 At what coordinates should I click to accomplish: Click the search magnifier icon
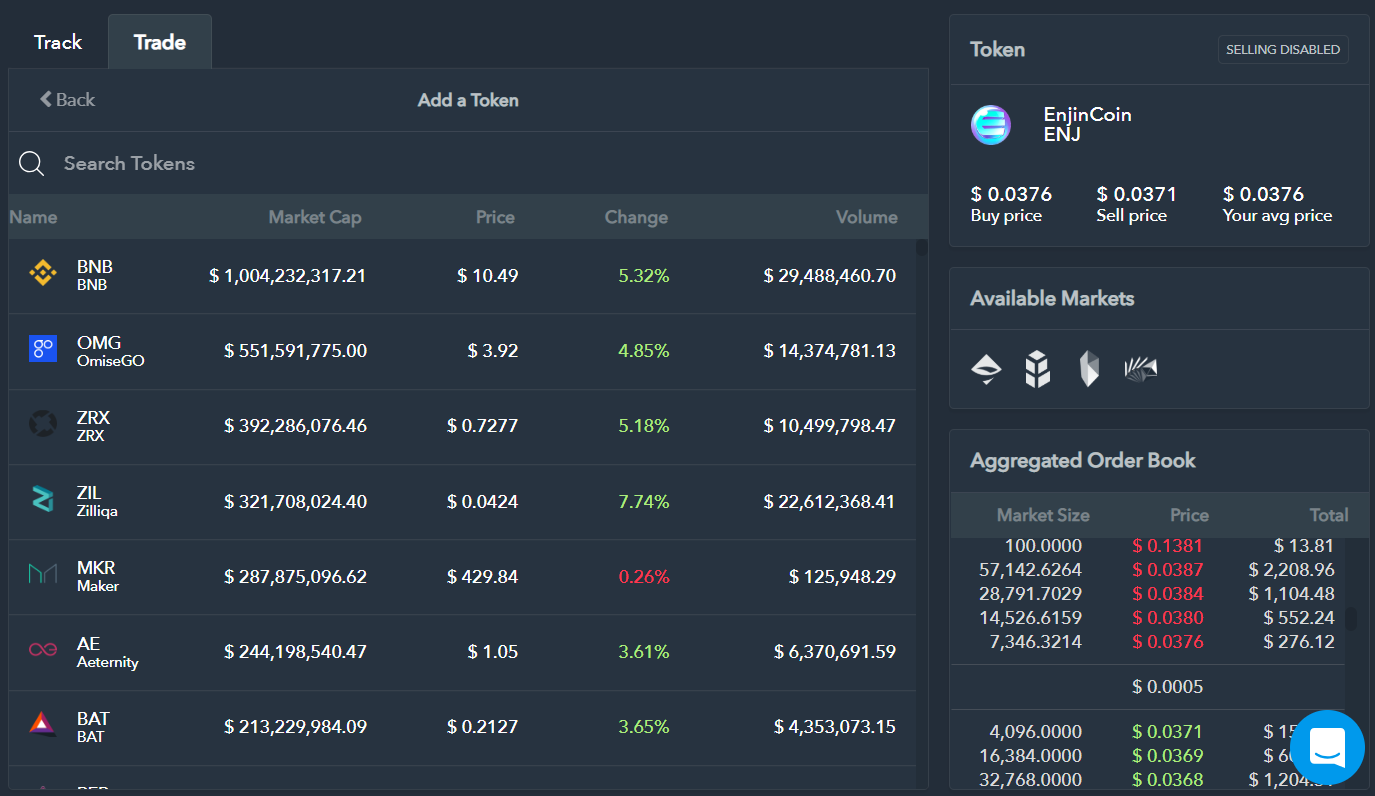[32, 164]
